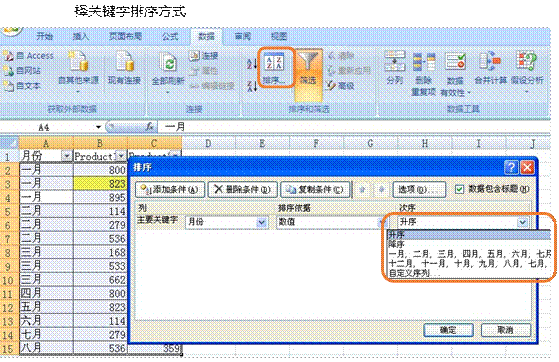Move sort condition down with arrow button
The width and height of the screenshot is (559, 362).
(x=381, y=189)
